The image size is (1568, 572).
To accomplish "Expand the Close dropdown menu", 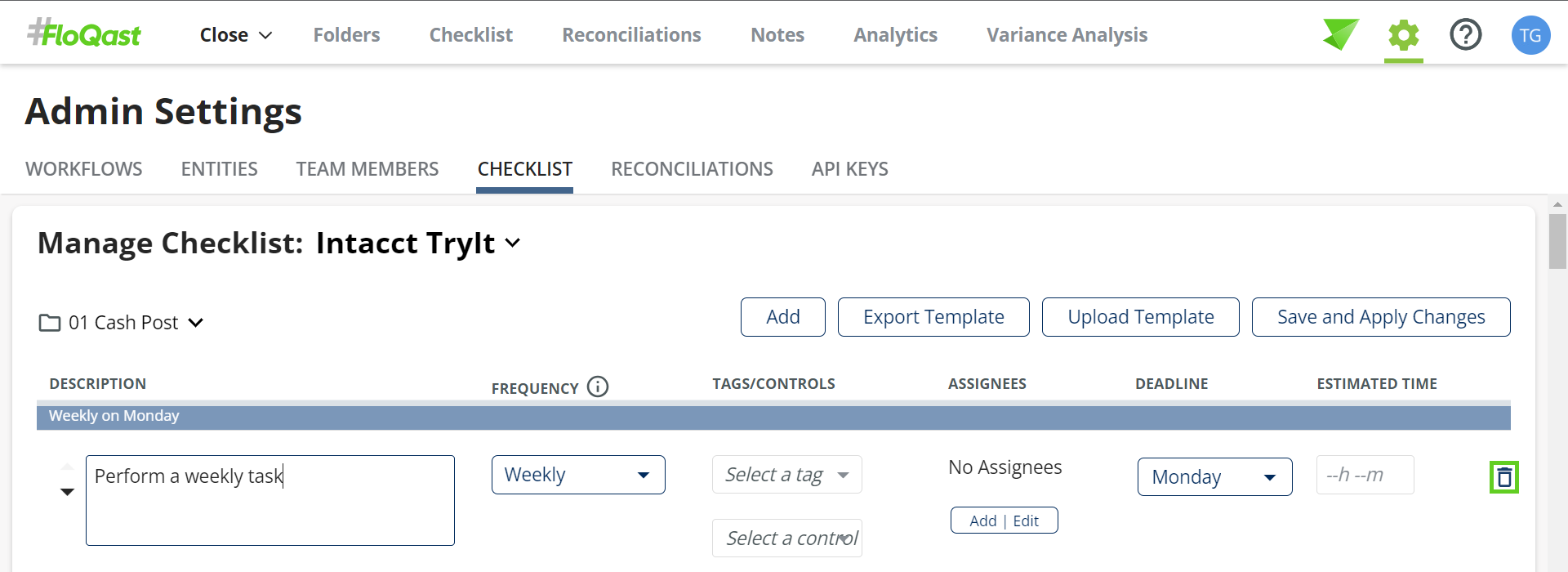I will click(235, 35).
